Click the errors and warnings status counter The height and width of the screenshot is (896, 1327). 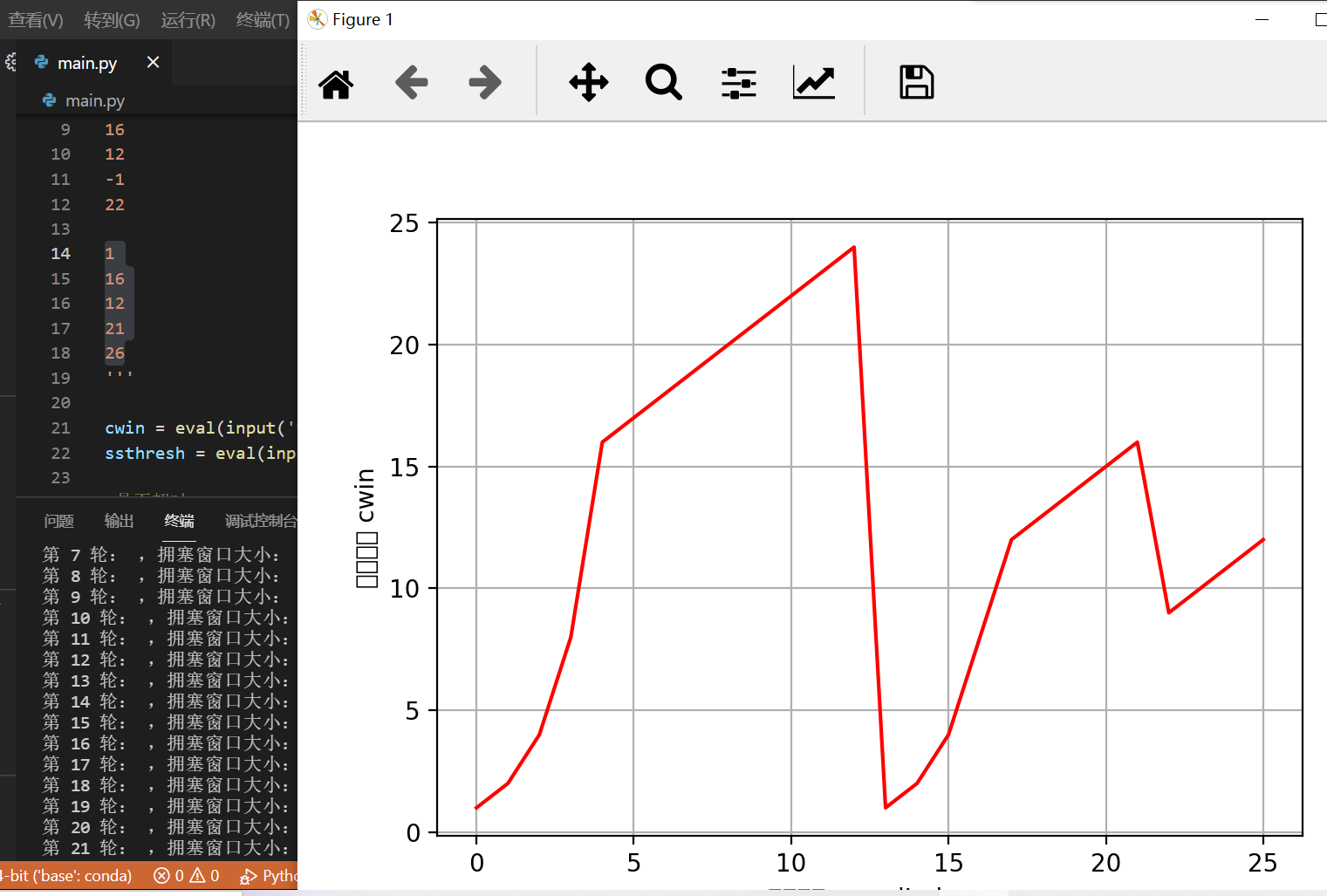tap(187, 875)
